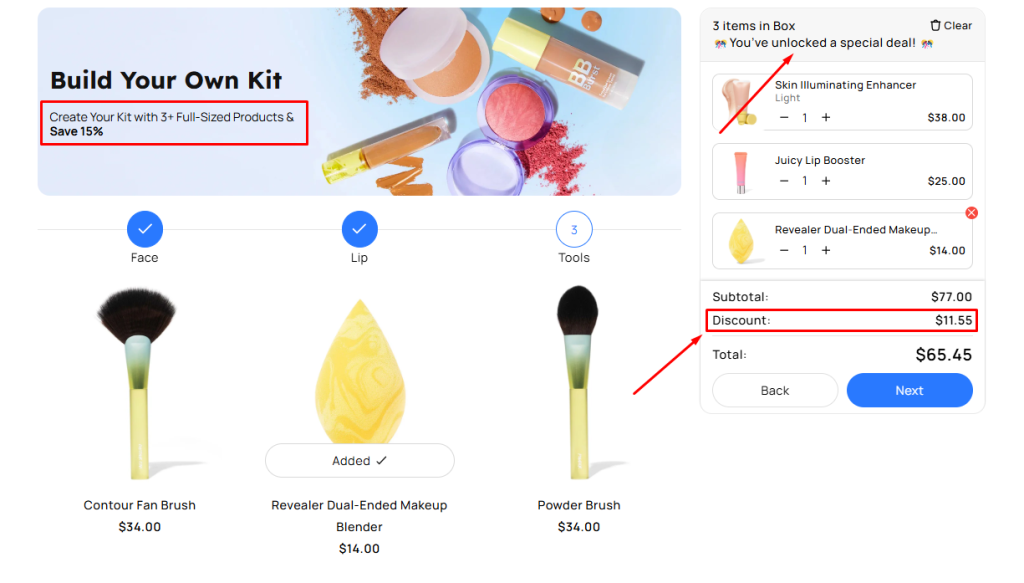Open the Contour Fan Brush product image
1024x583 pixels.
tap(140, 382)
